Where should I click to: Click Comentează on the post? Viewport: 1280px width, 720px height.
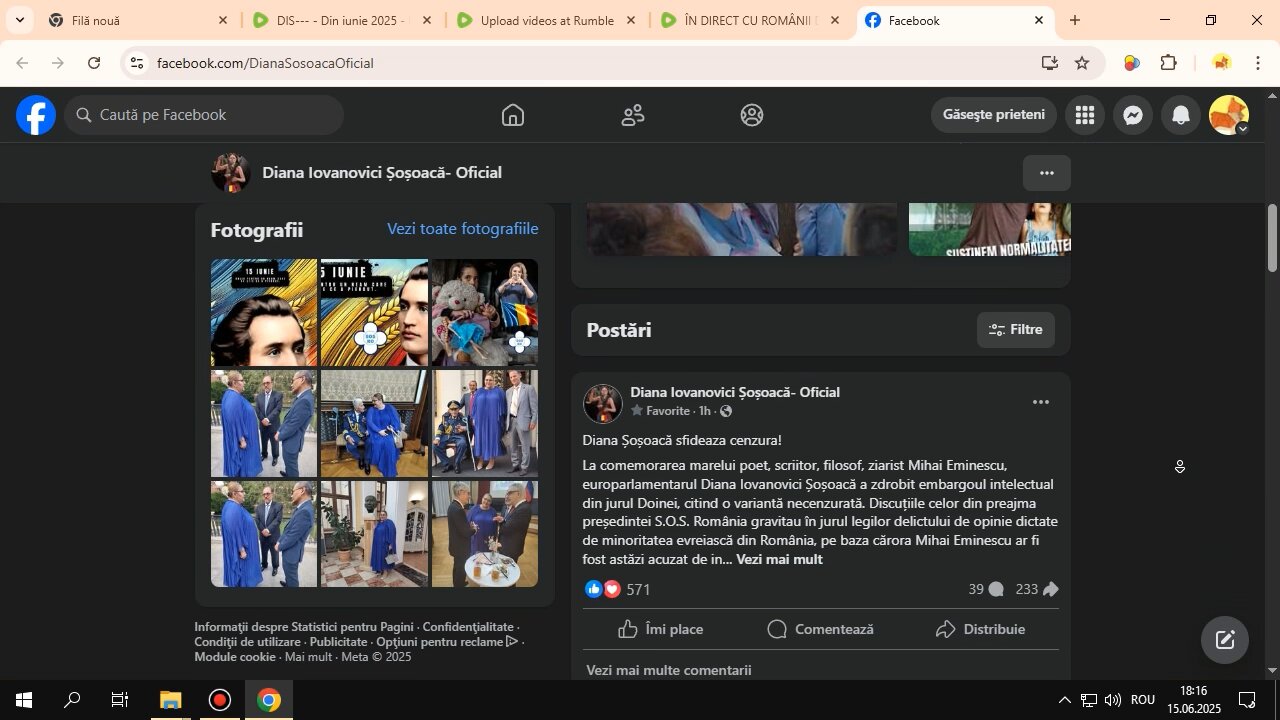coord(821,629)
